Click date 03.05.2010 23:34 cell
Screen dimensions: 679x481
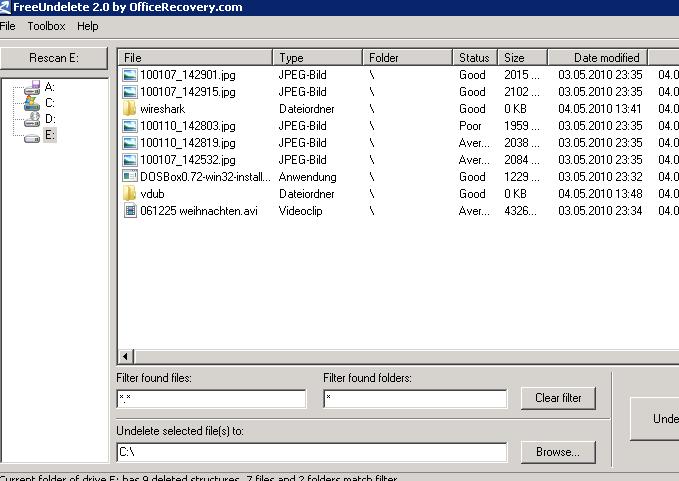(600, 211)
